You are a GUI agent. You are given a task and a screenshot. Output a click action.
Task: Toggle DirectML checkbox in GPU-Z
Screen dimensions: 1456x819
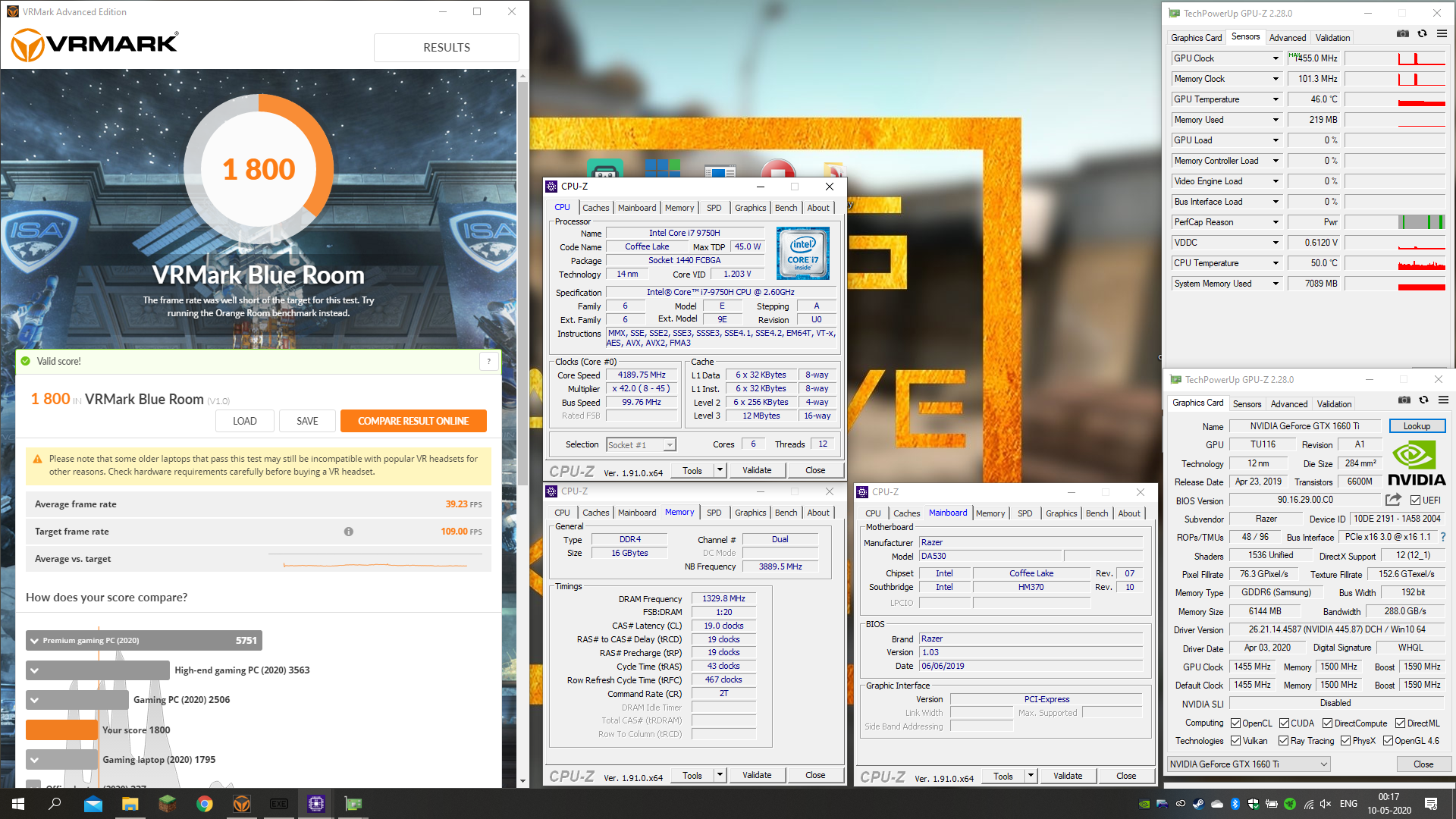[1400, 723]
